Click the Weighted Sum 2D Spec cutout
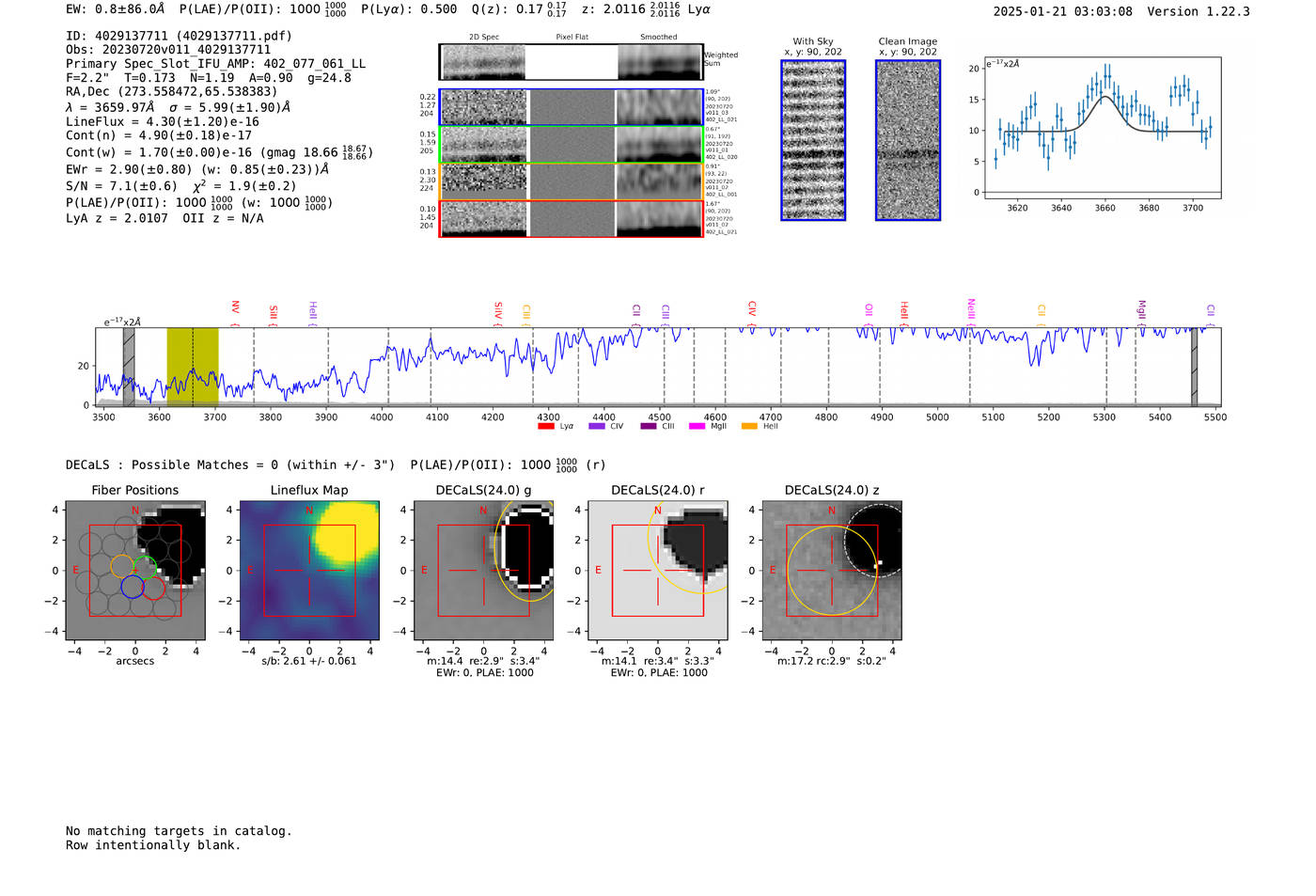The image size is (1316, 896). tap(483, 62)
